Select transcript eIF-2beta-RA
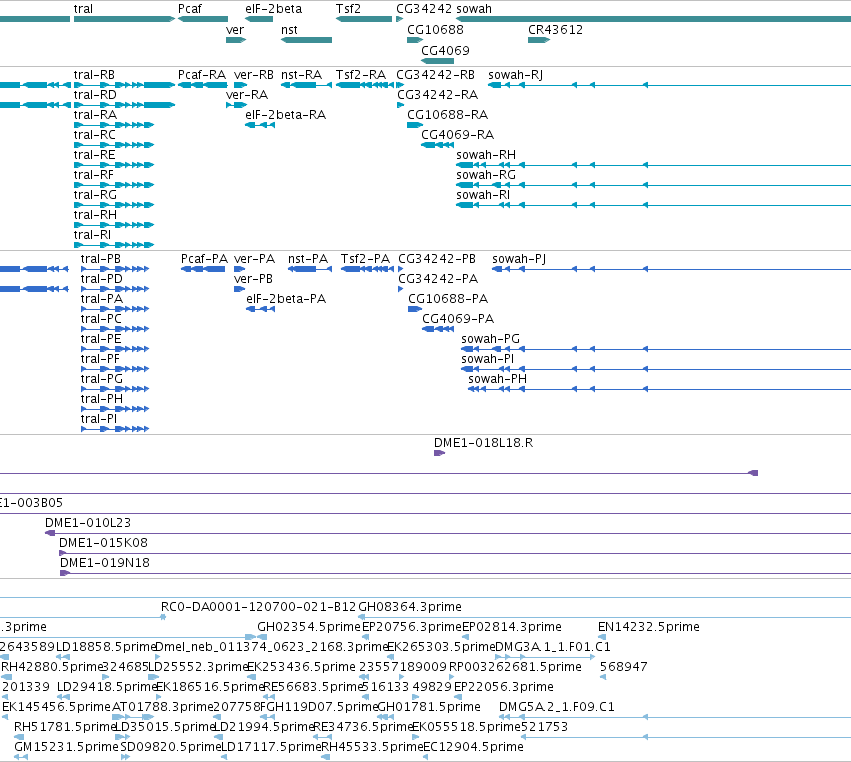This screenshot has width=851, height=762. 285,115
